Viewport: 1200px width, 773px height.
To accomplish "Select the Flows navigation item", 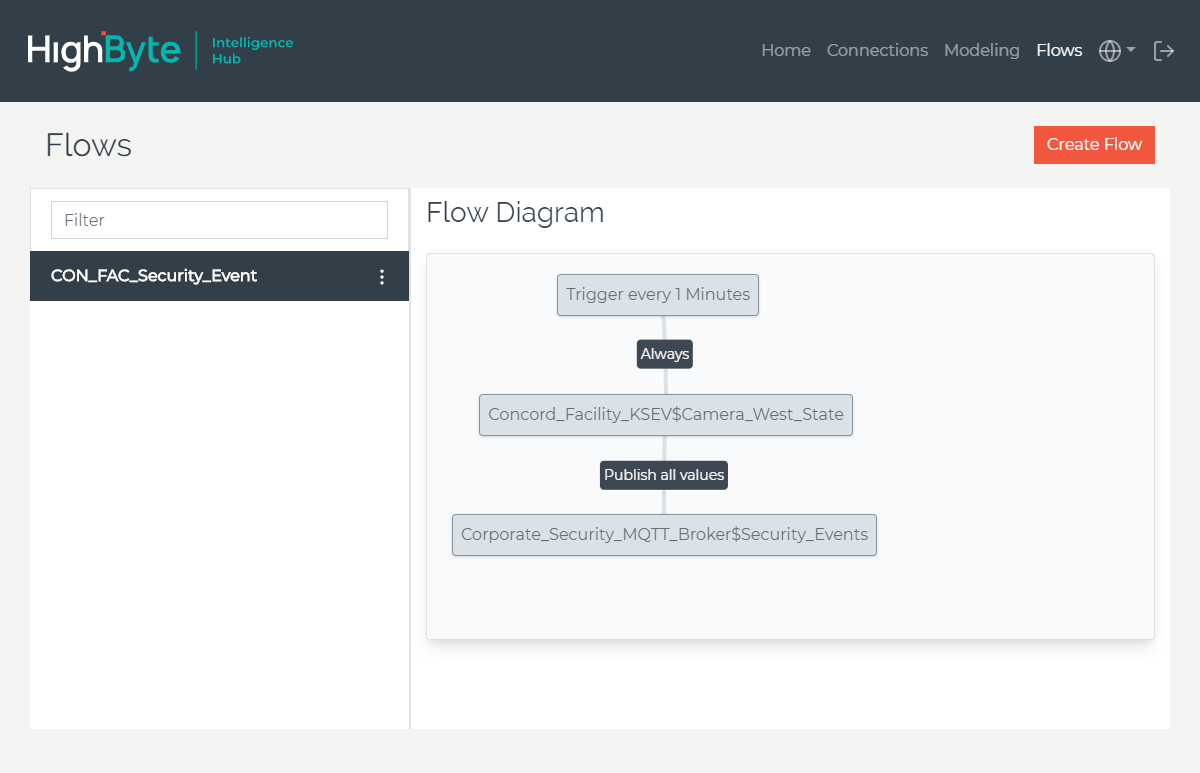I will click(1059, 50).
